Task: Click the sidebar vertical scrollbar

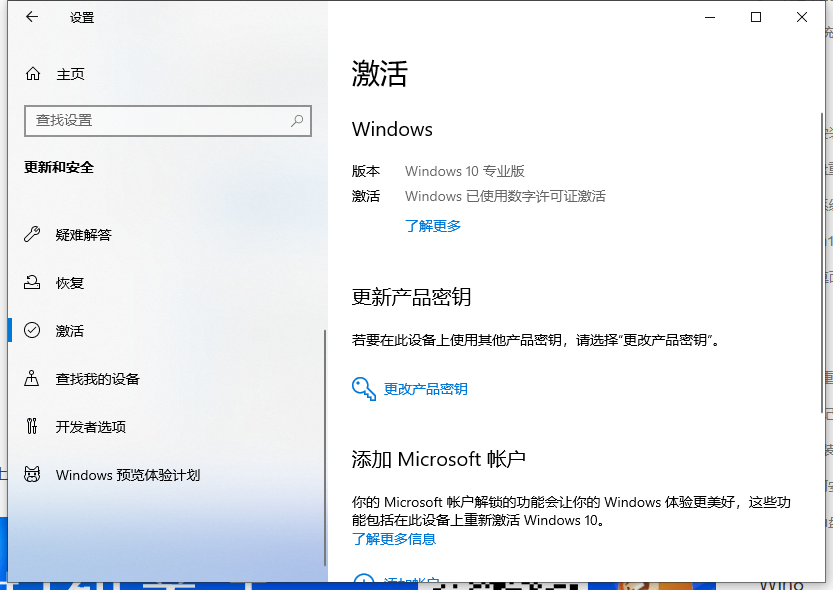Action: (x=324, y=450)
